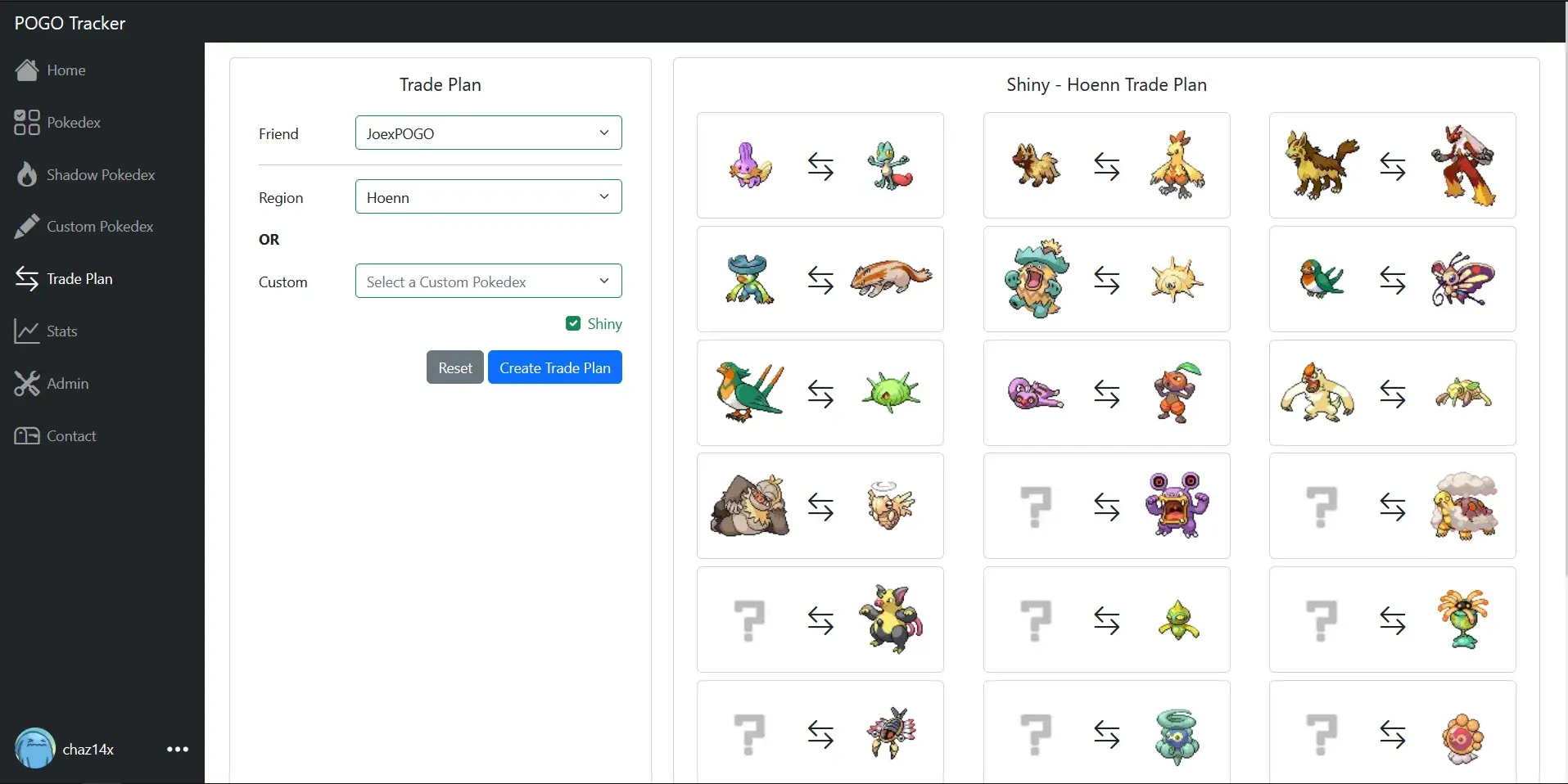
Task: Go to Home in the sidebar
Action: 66,70
